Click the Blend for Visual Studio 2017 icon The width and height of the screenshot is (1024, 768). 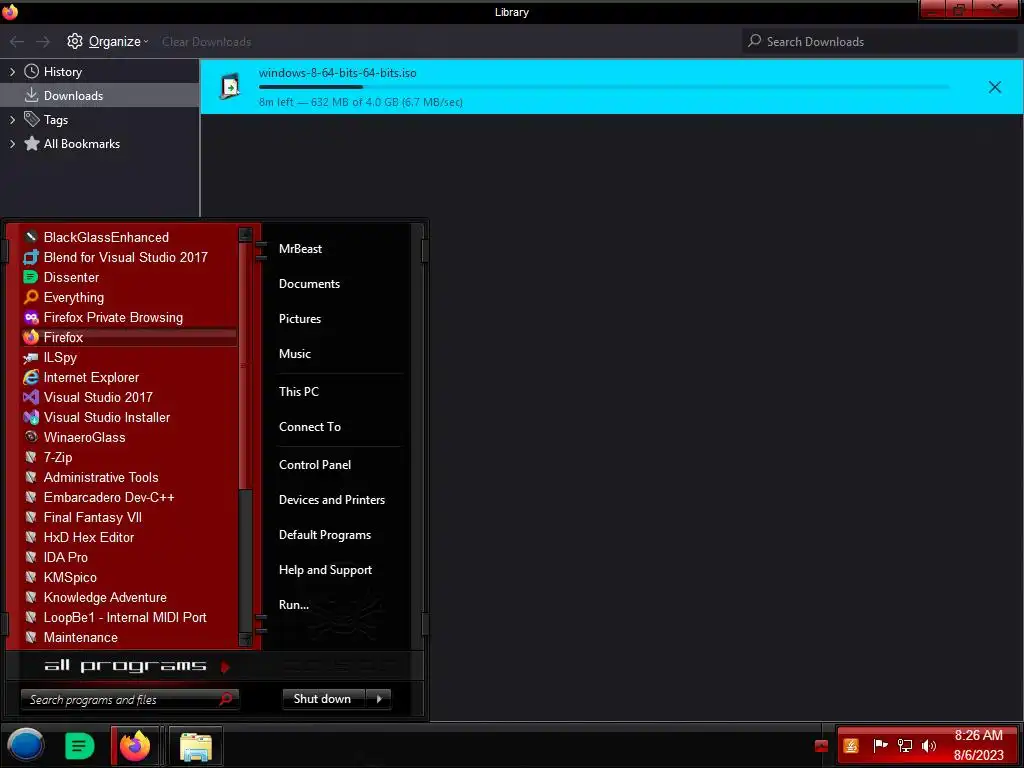[31, 257]
